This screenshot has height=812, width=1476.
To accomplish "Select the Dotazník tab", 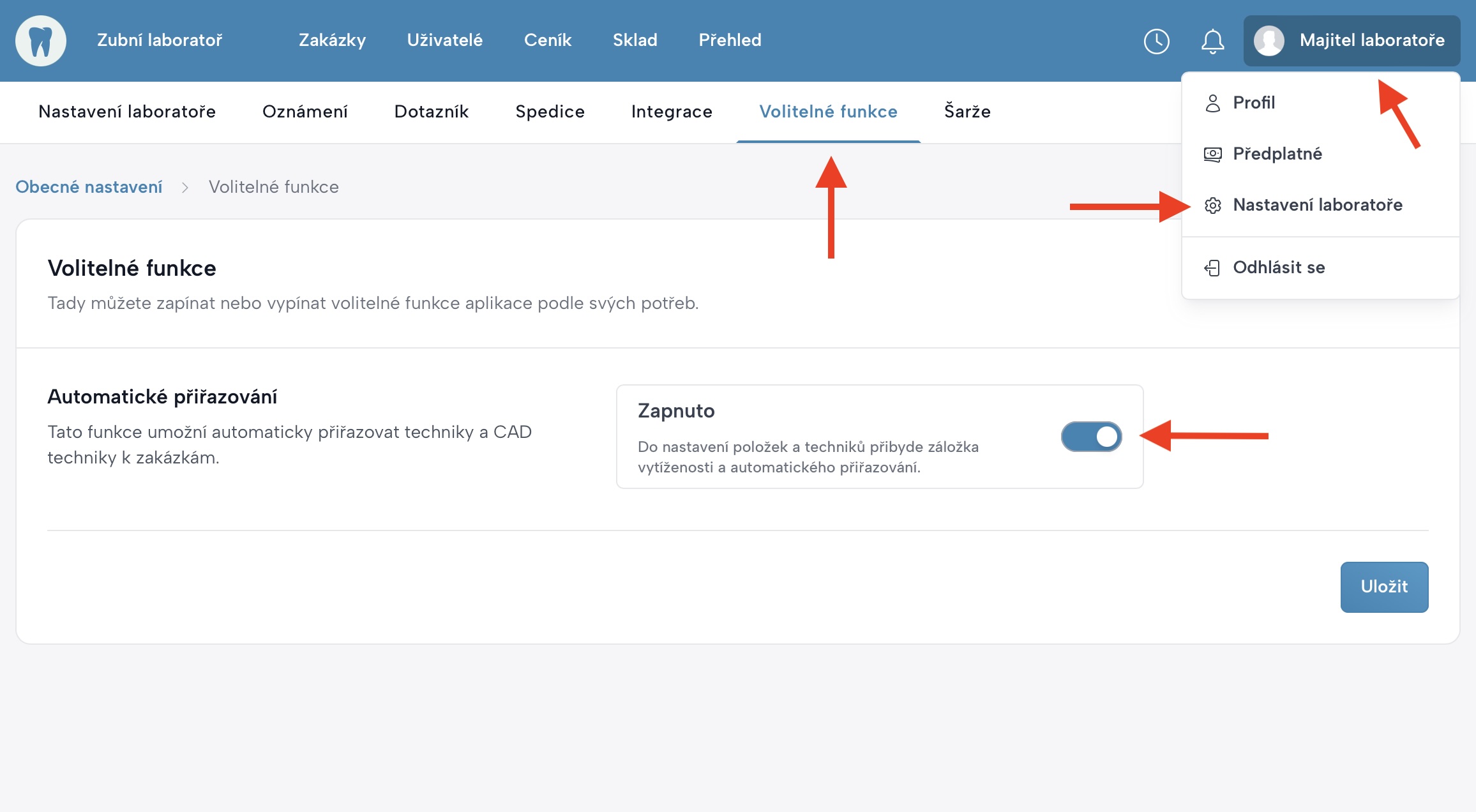I will coord(431,112).
